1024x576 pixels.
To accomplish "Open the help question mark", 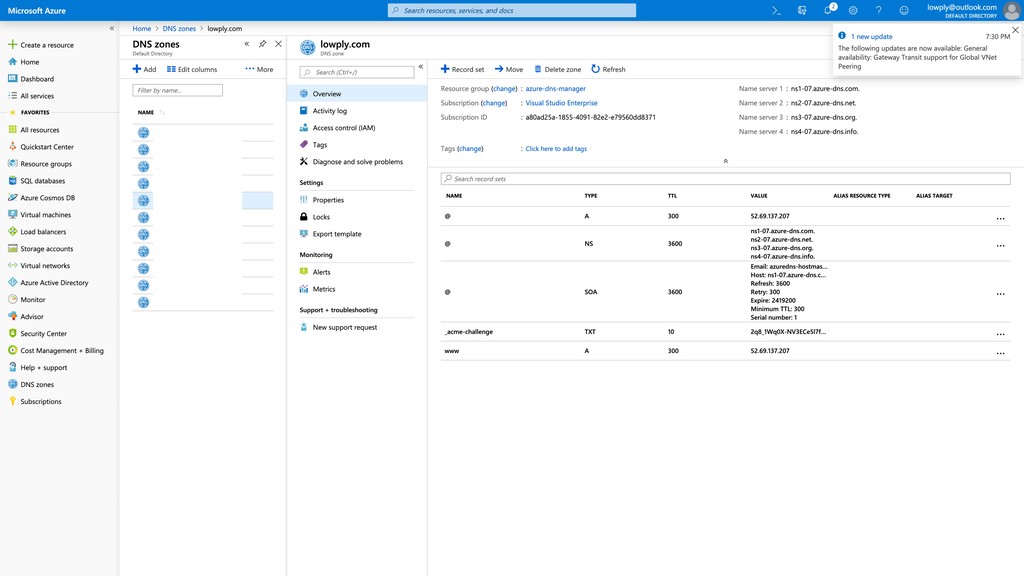I will coord(878,10).
